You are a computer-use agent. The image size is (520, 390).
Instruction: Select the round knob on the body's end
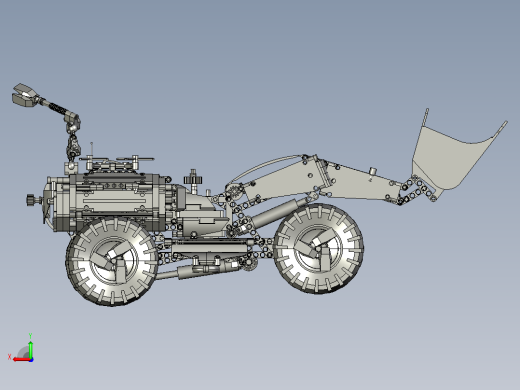click(31, 200)
